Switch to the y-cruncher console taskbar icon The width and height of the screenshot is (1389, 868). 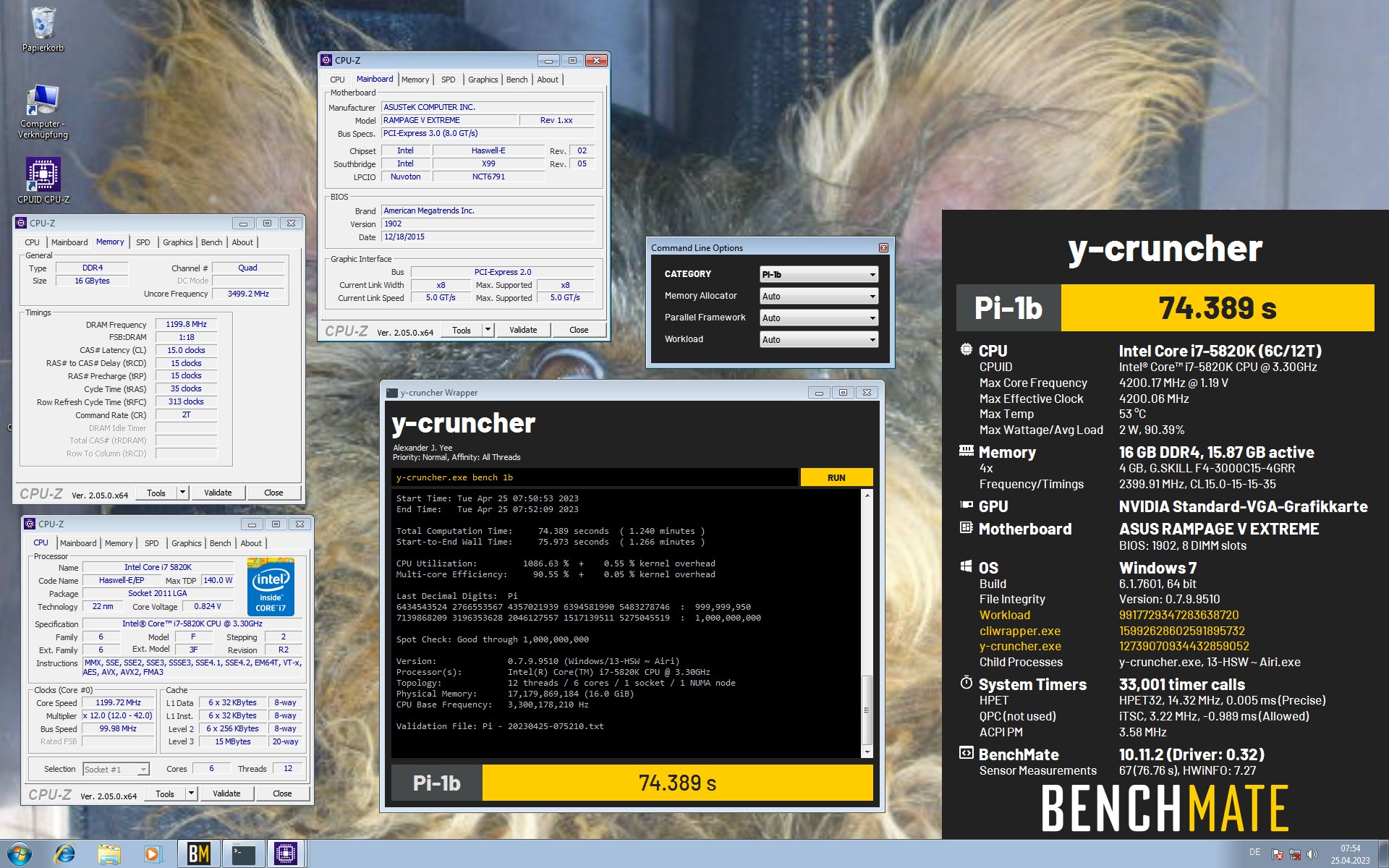[243, 854]
